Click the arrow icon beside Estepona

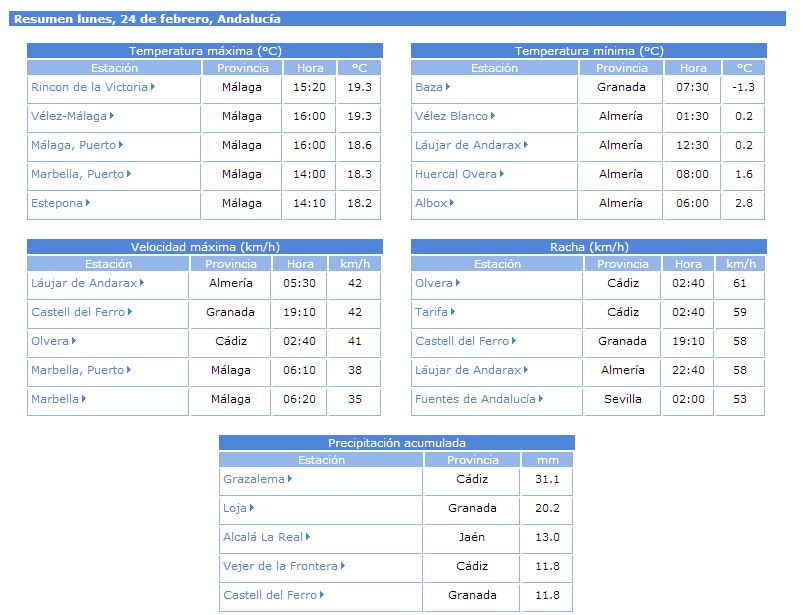88,203
